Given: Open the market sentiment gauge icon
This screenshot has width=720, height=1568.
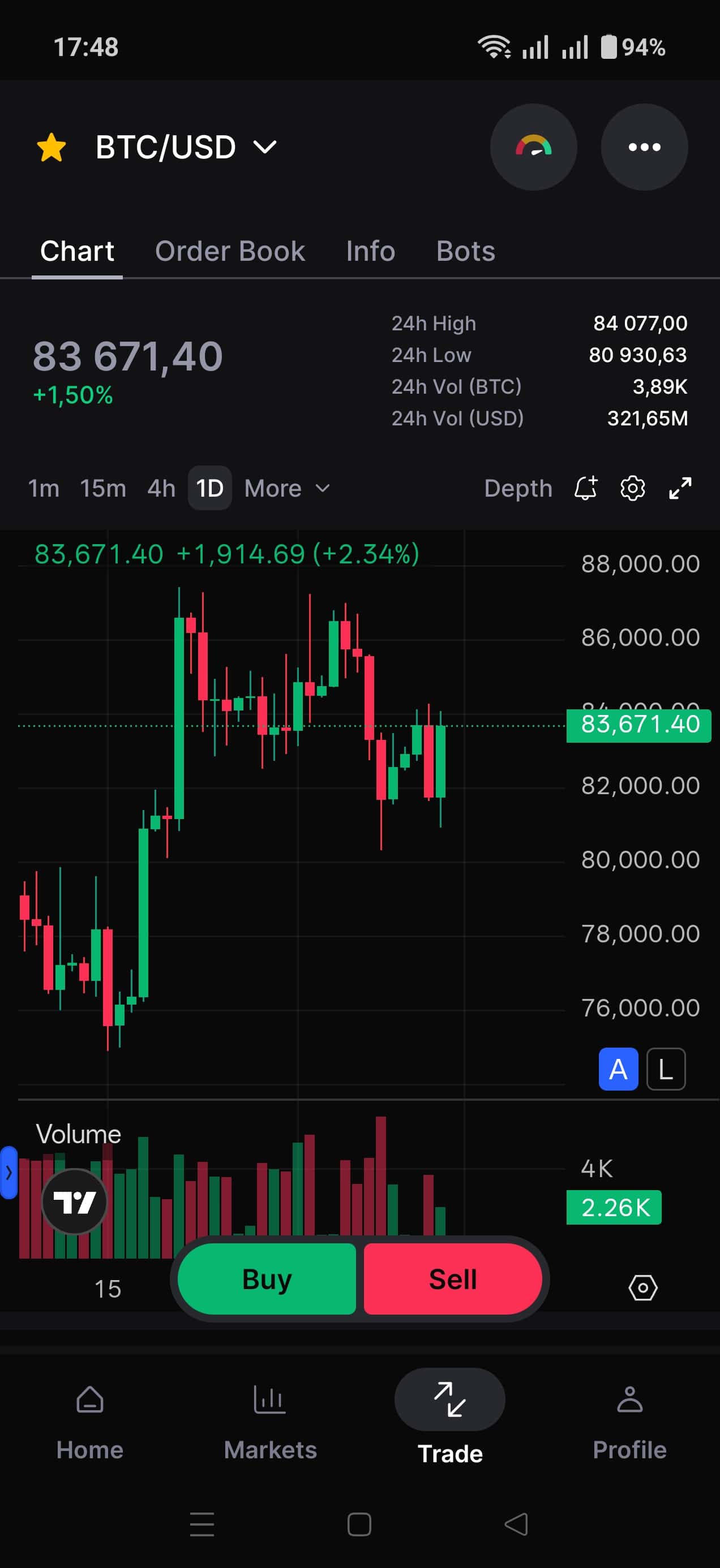Looking at the screenshot, I should click(x=534, y=147).
